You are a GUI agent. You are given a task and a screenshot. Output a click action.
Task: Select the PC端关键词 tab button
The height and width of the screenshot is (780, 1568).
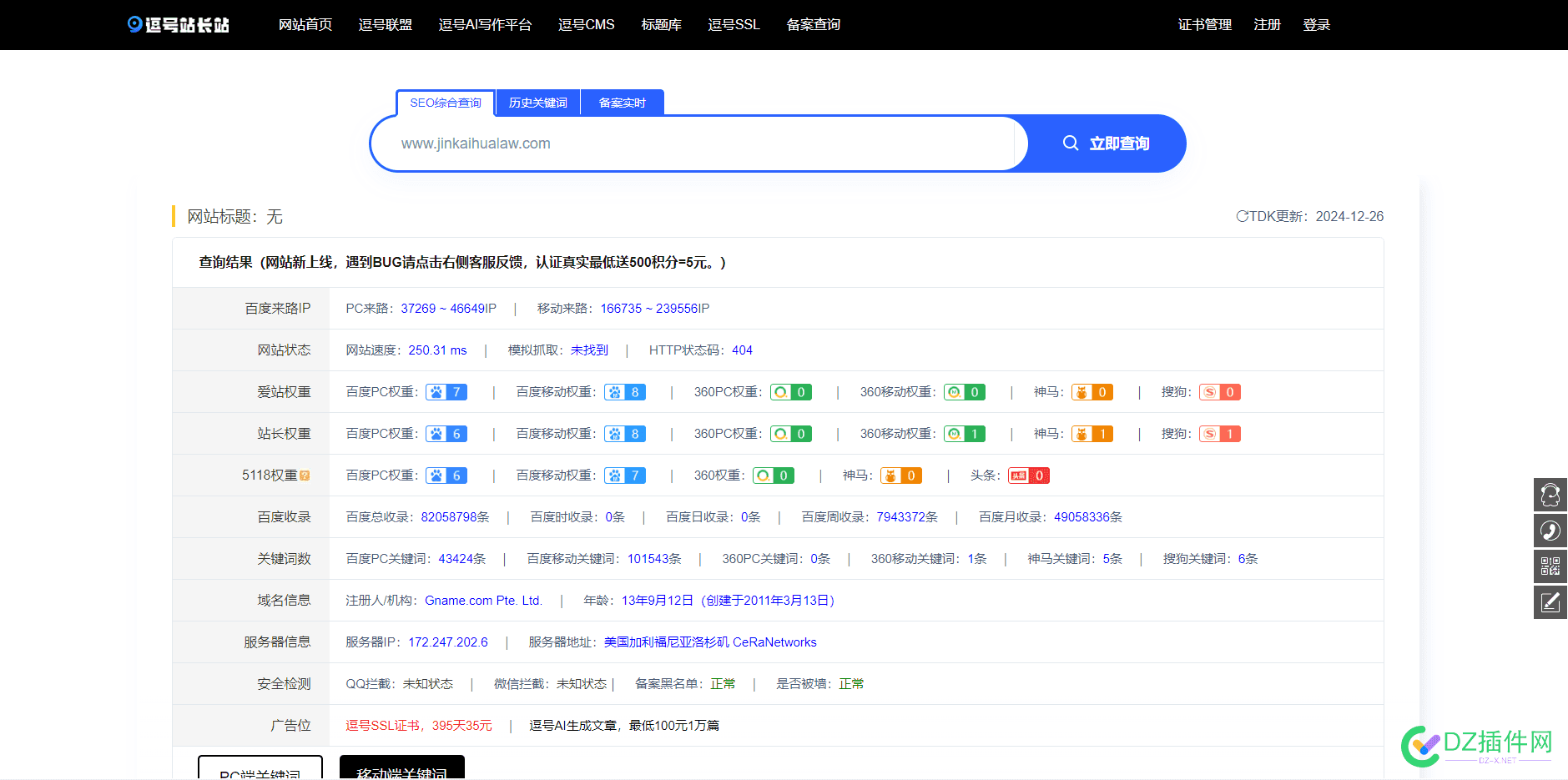click(260, 767)
